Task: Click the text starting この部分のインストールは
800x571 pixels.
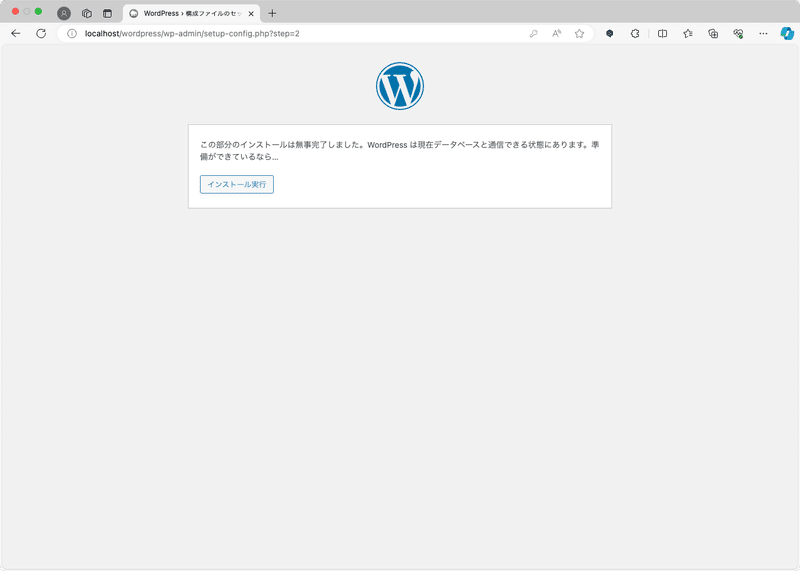Action: pyautogui.click(x=399, y=151)
